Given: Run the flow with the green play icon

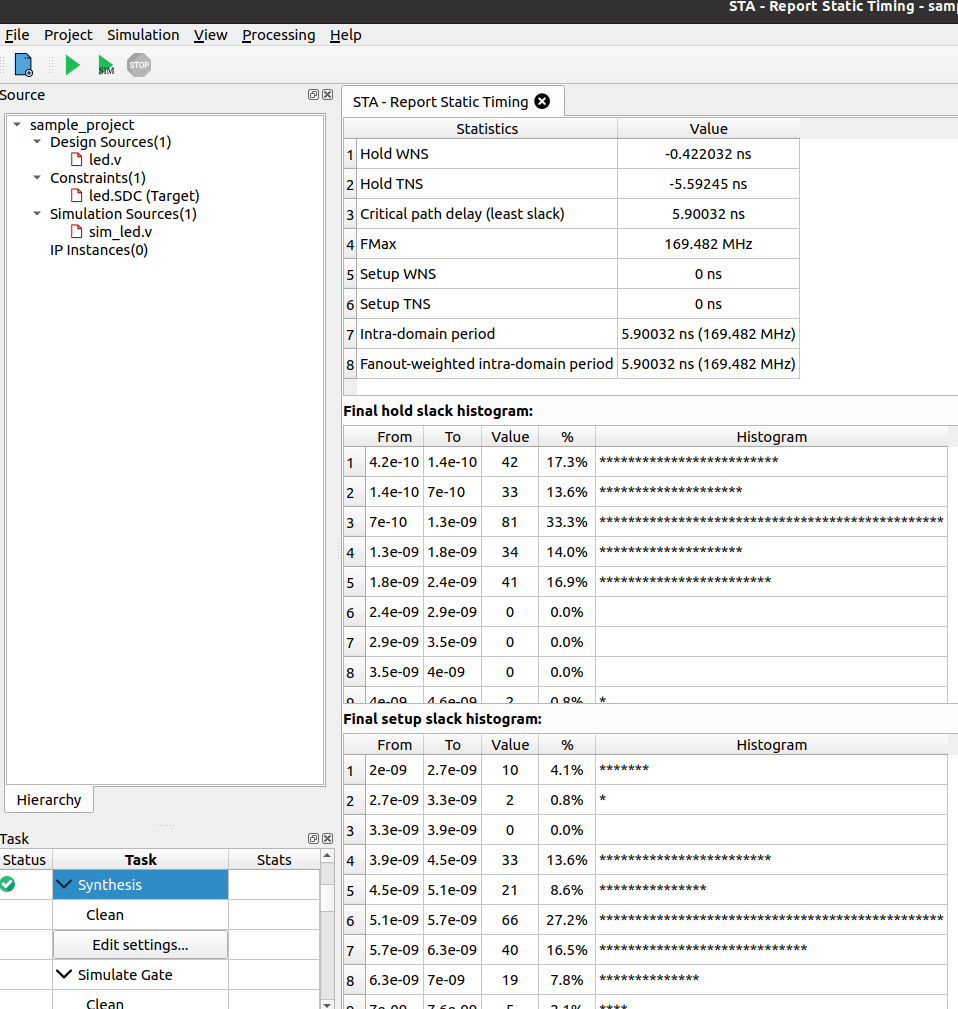Looking at the screenshot, I should [71, 64].
